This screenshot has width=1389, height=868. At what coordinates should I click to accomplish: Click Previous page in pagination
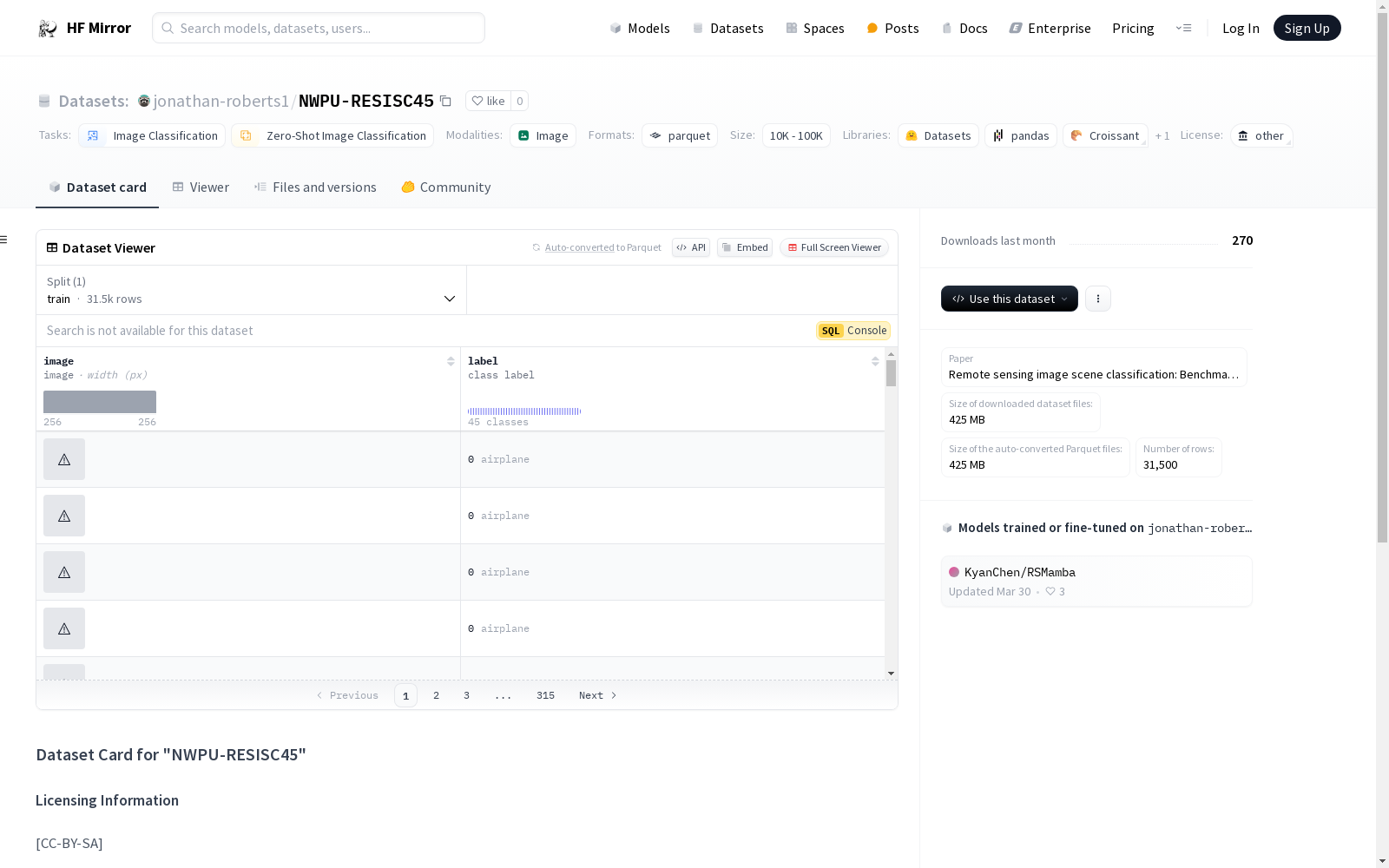click(x=347, y=695)
